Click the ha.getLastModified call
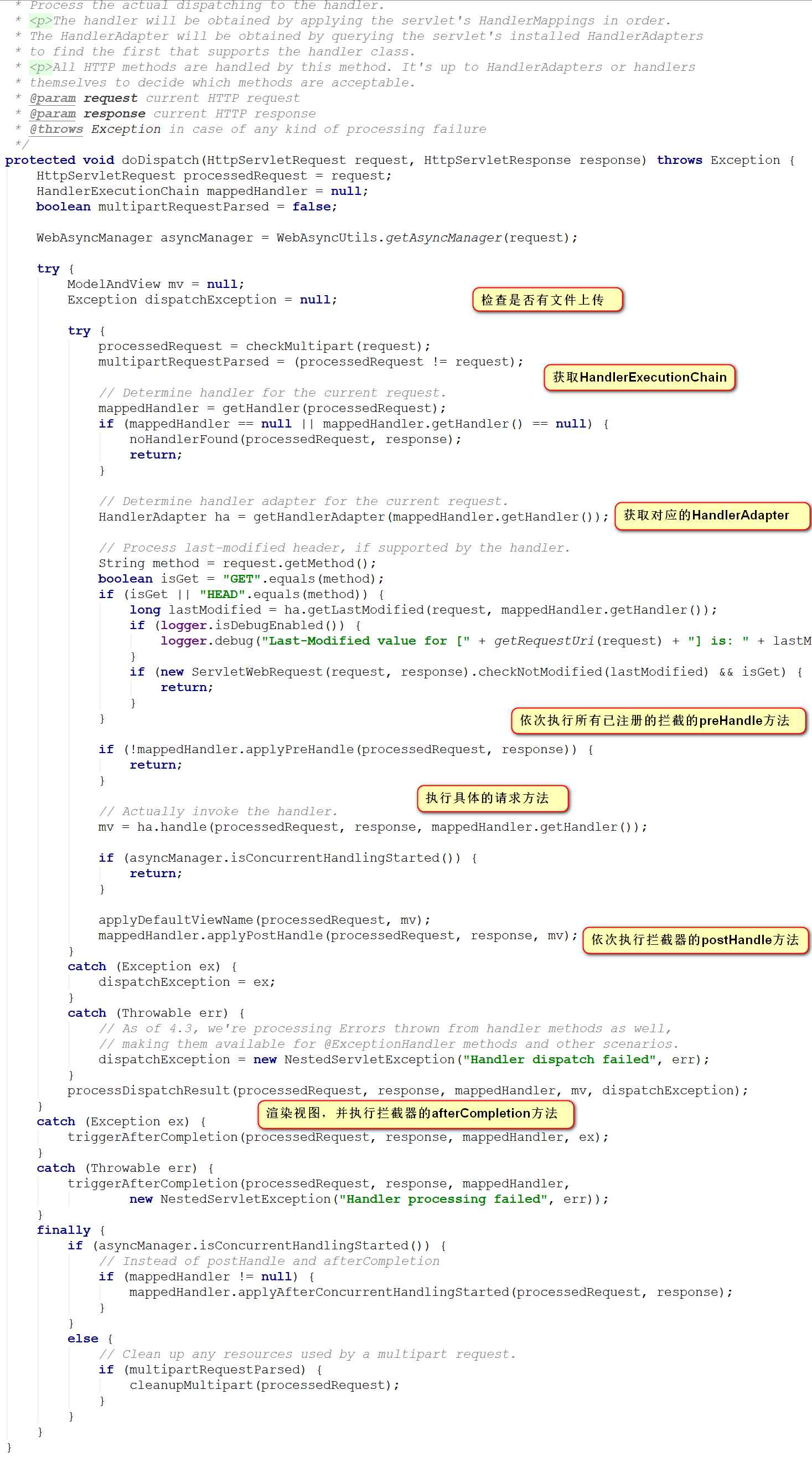 point(353,609)
